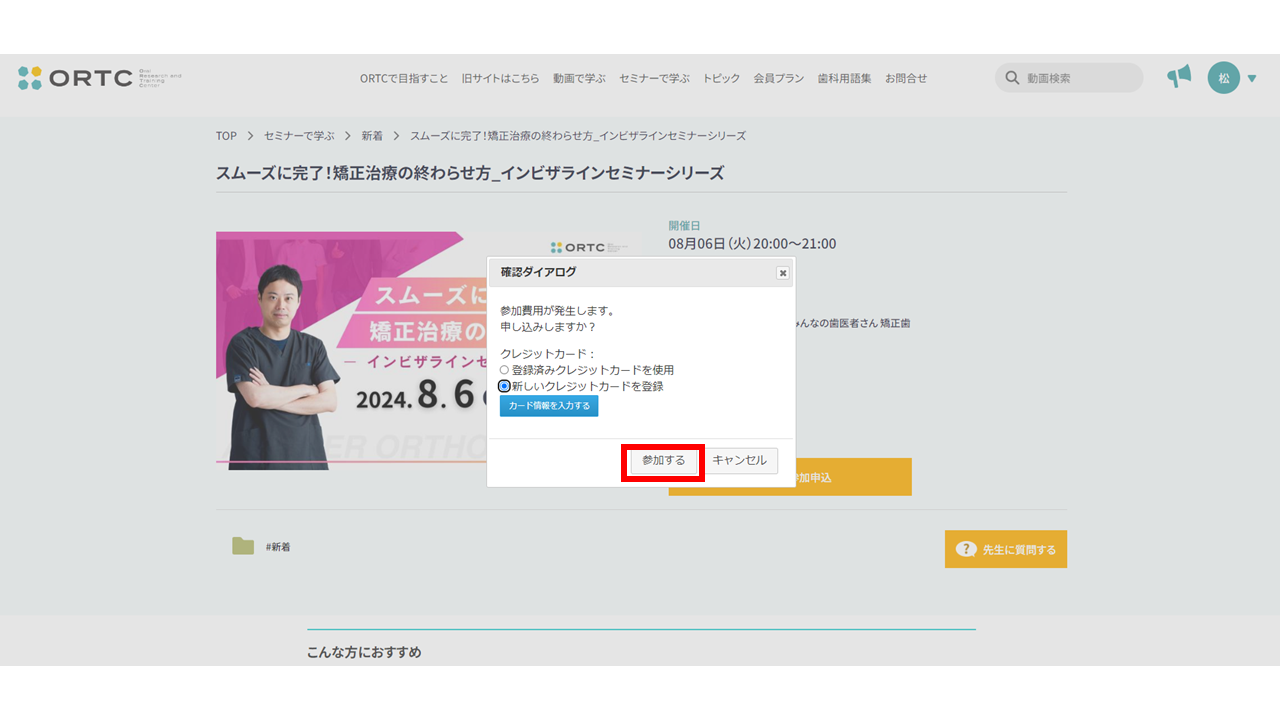Open the 会員プラン menu item
The width and height of the screenshot is (1280, 720).
[x=778, y=78]
